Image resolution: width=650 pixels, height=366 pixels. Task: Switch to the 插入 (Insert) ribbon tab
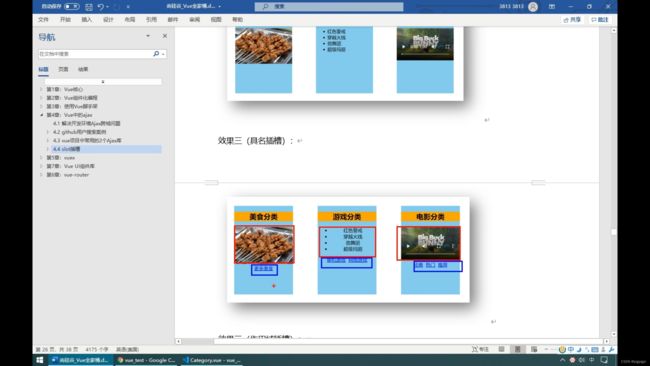coord(87,19)
